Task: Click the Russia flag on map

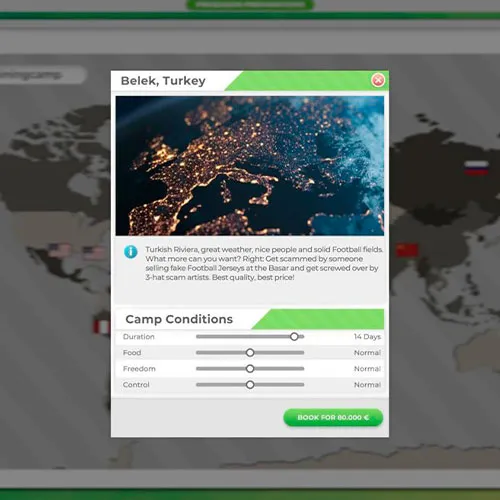Action: pos(476,168)
